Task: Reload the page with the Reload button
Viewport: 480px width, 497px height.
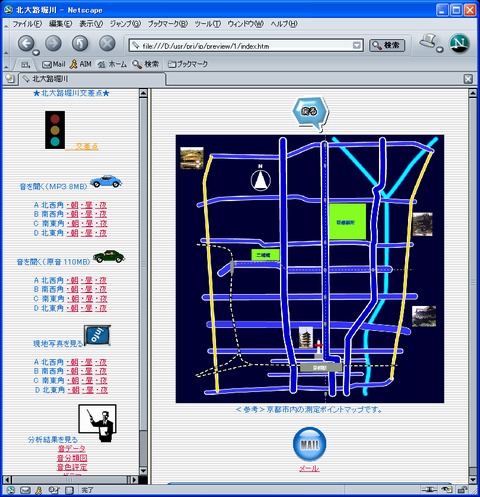Action: (x=80, y=43)
